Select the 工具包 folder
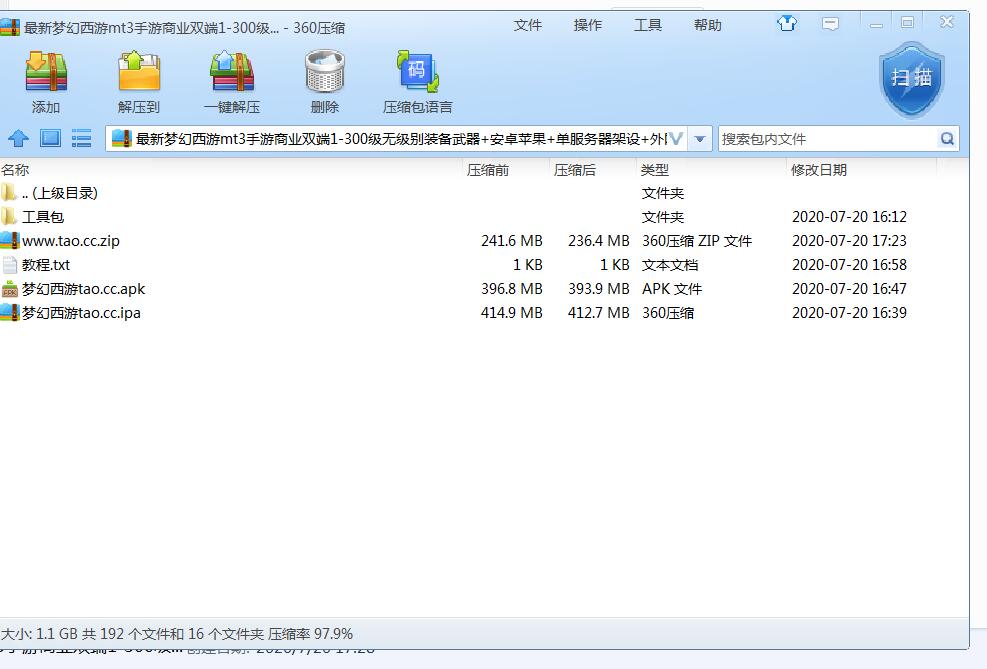Screen dimensions: 987x669 tap(43, 217)
